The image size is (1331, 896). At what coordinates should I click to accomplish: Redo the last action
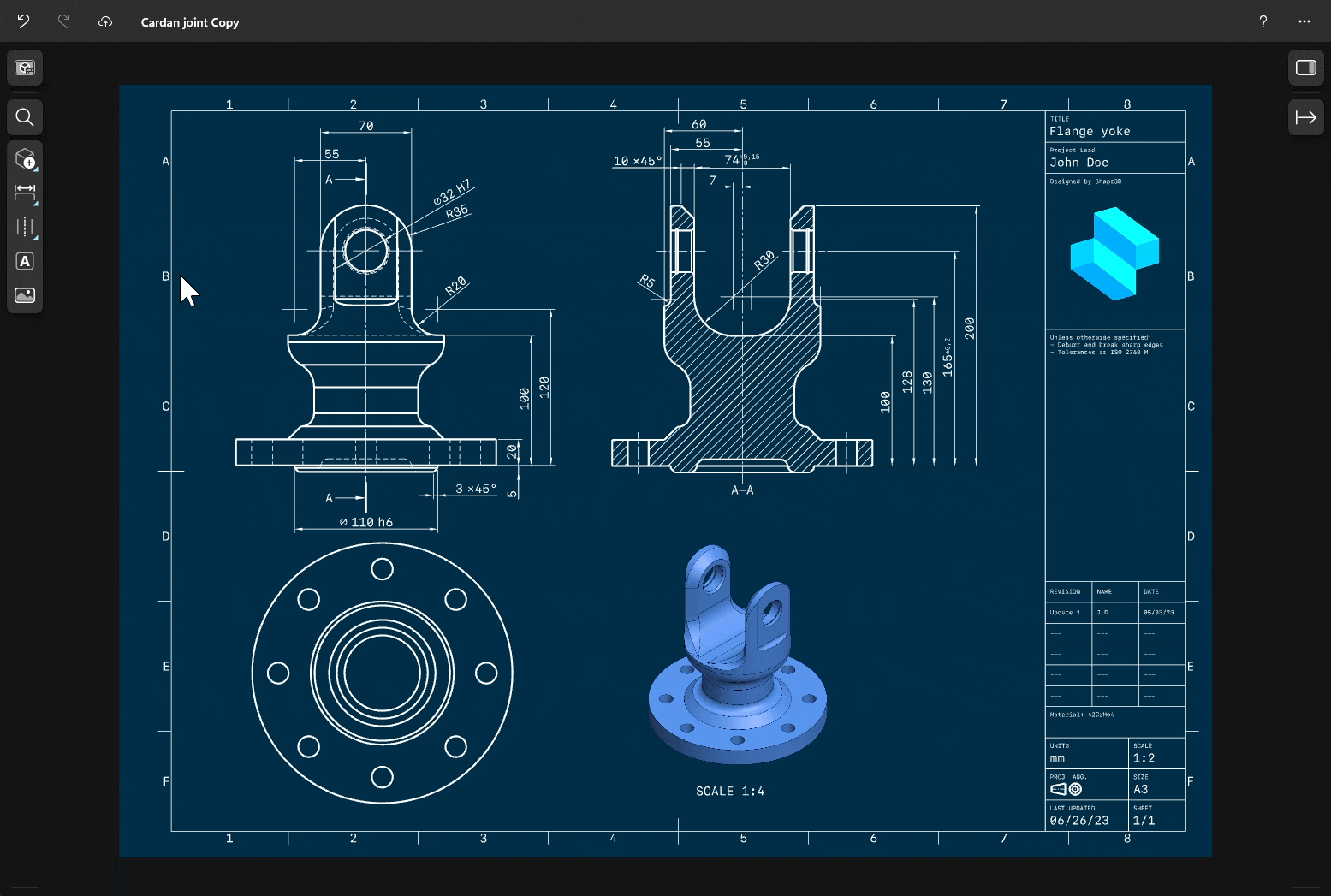[x=64, y=21]
